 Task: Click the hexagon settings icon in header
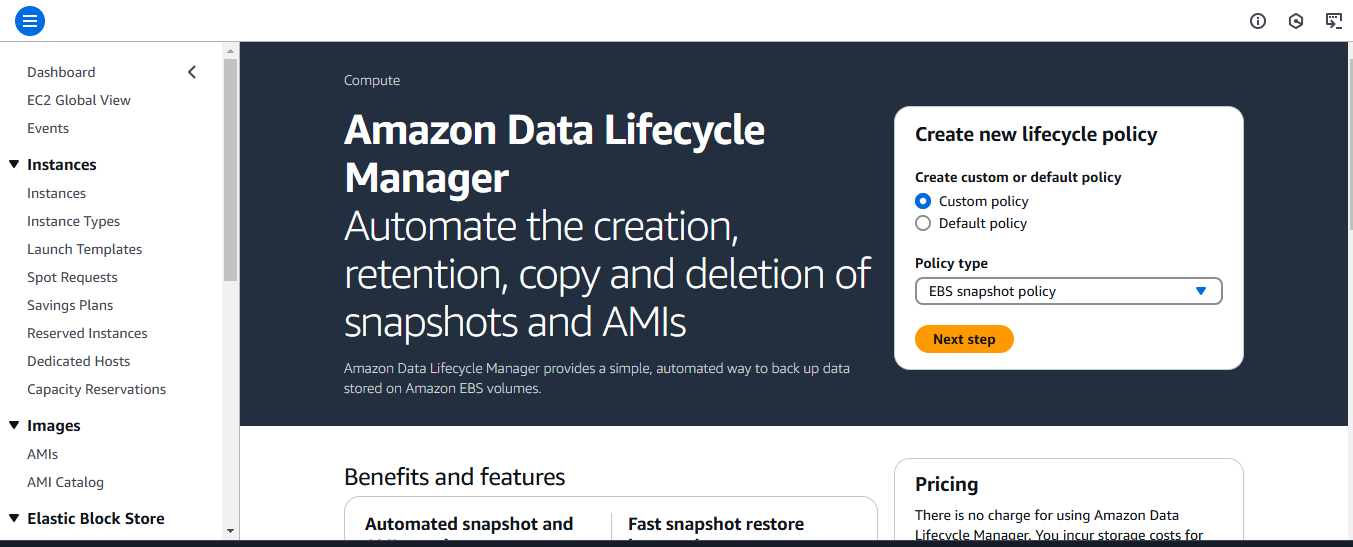click(1296, 21)
